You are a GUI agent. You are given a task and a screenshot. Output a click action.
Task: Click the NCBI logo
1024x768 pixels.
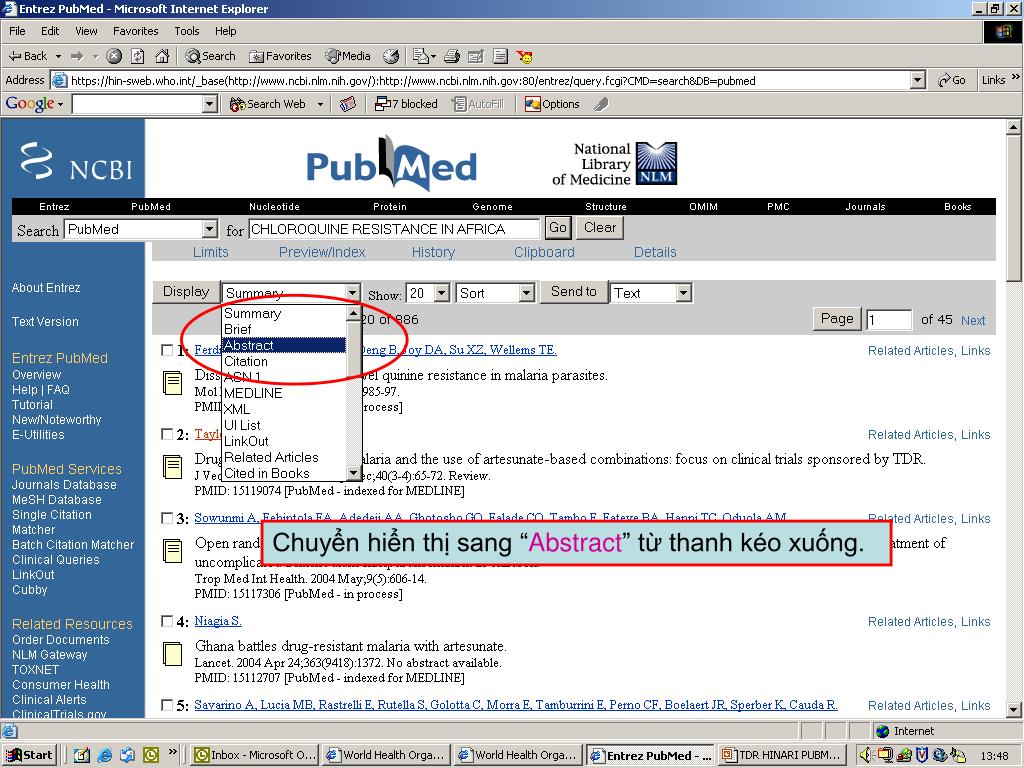(x=76, y=161)
